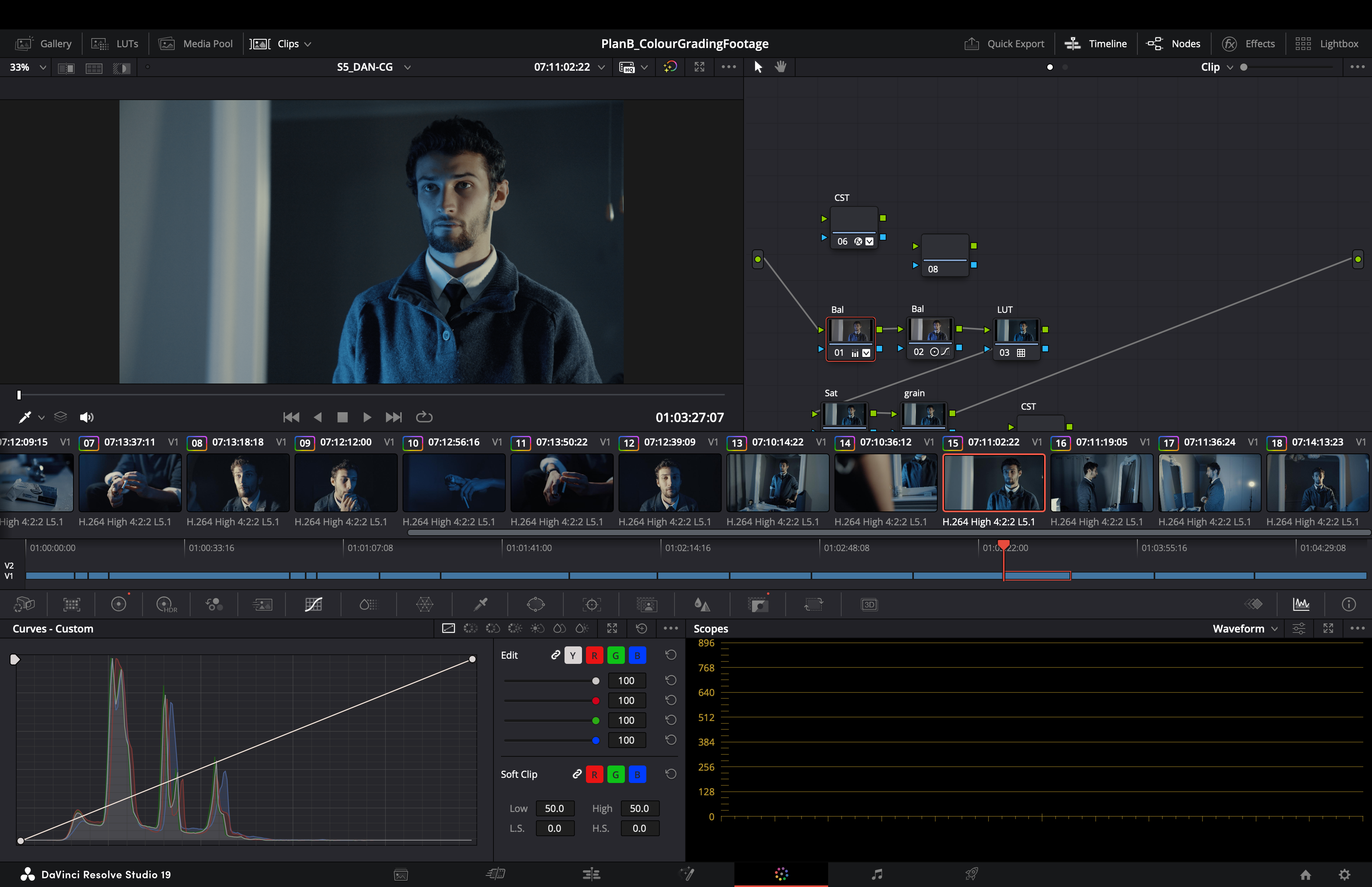Image resolution: width=1372 pixels, height=887 pixels.
Task: Mute viewer audio with the speaker icon
Action: click(x=87, y=417)
